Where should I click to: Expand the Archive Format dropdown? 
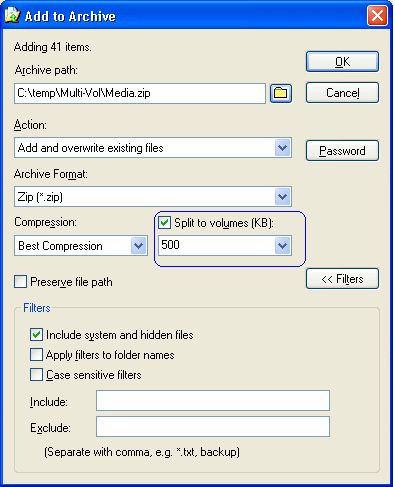coord(283,196)
